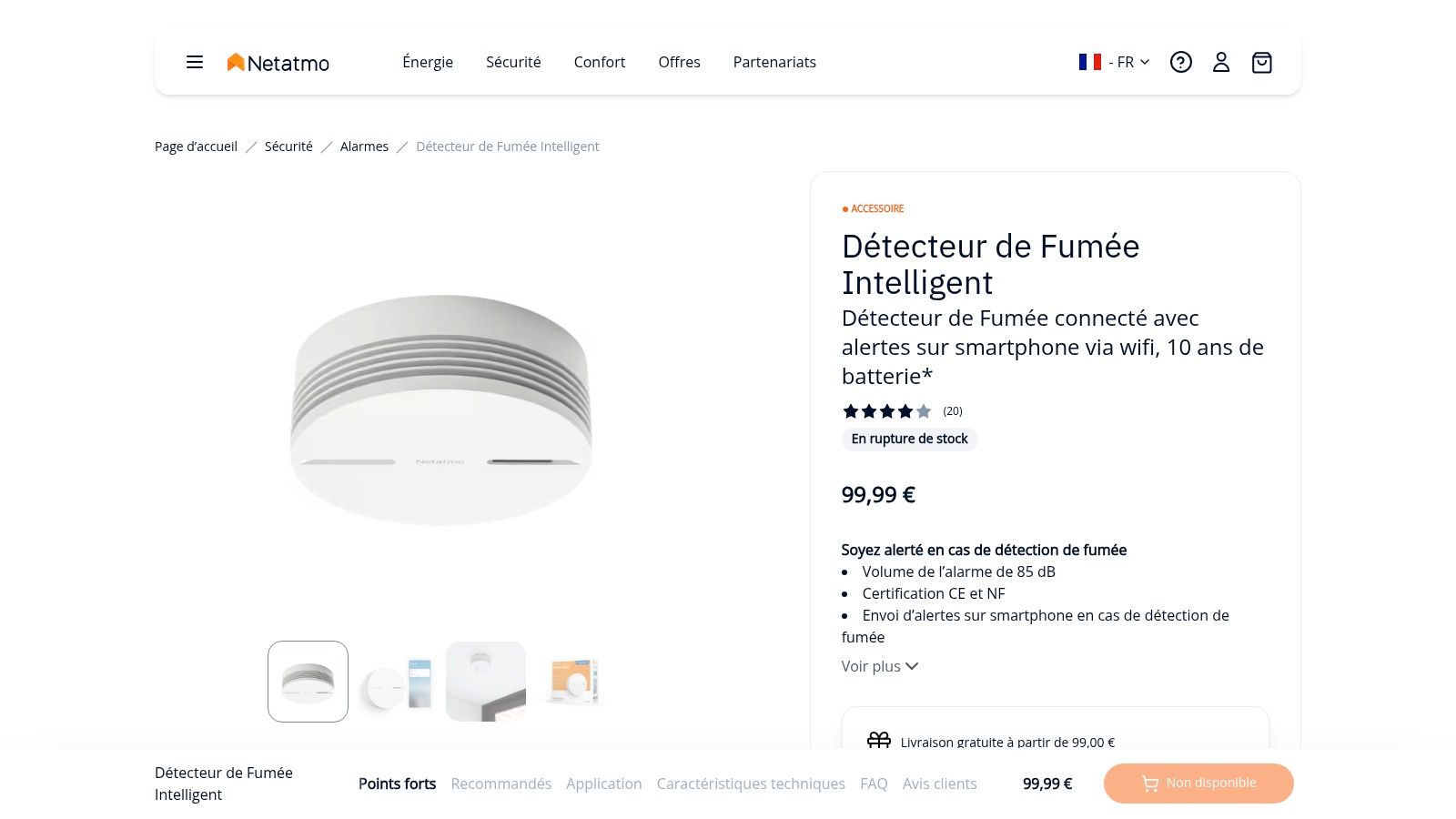Open the Caractéristiques techniques section
1456x819 pixels.
[751, 783]
